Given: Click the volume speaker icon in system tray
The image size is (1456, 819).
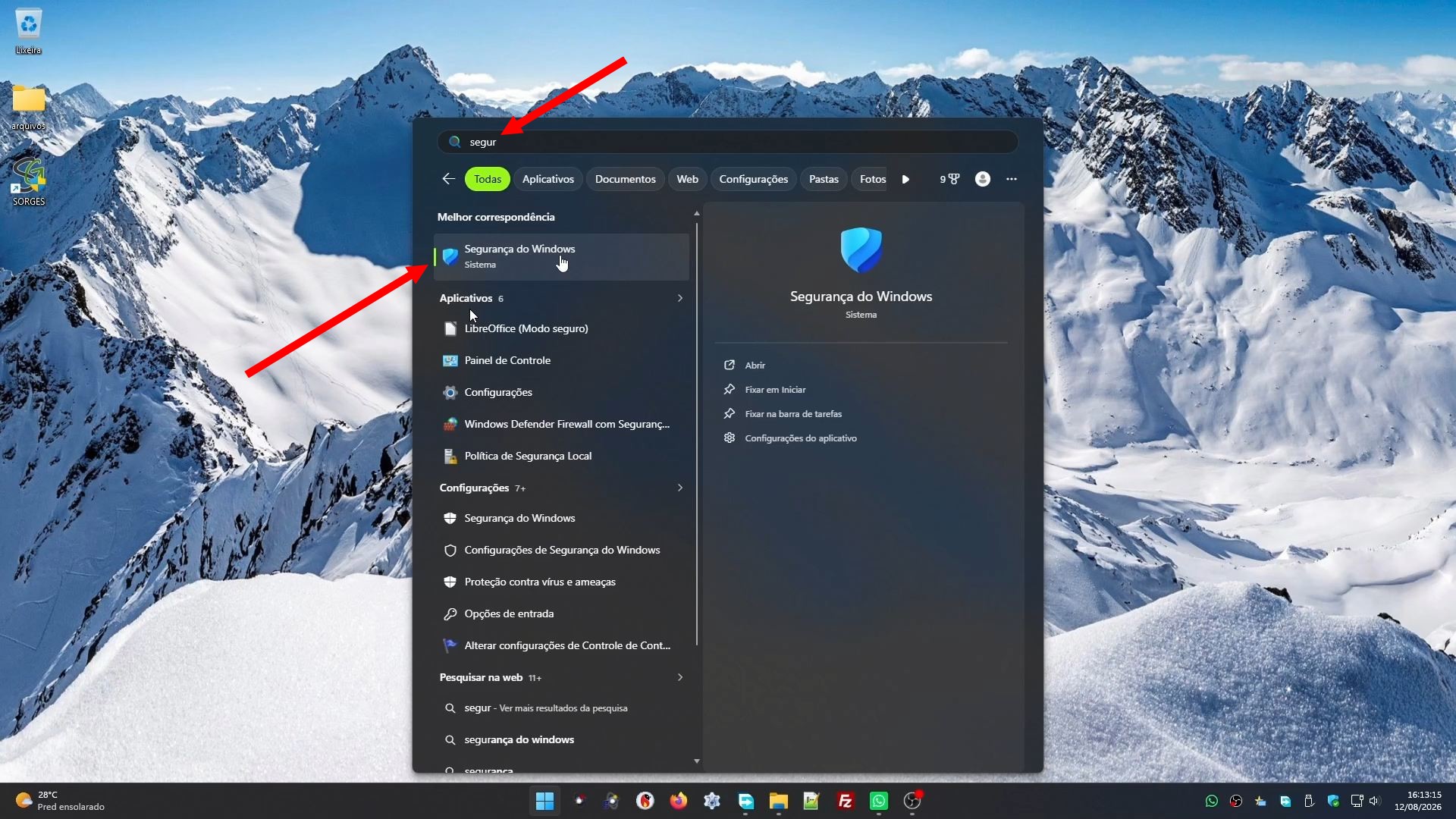Looking at the screenshot, I should 1375,801.
